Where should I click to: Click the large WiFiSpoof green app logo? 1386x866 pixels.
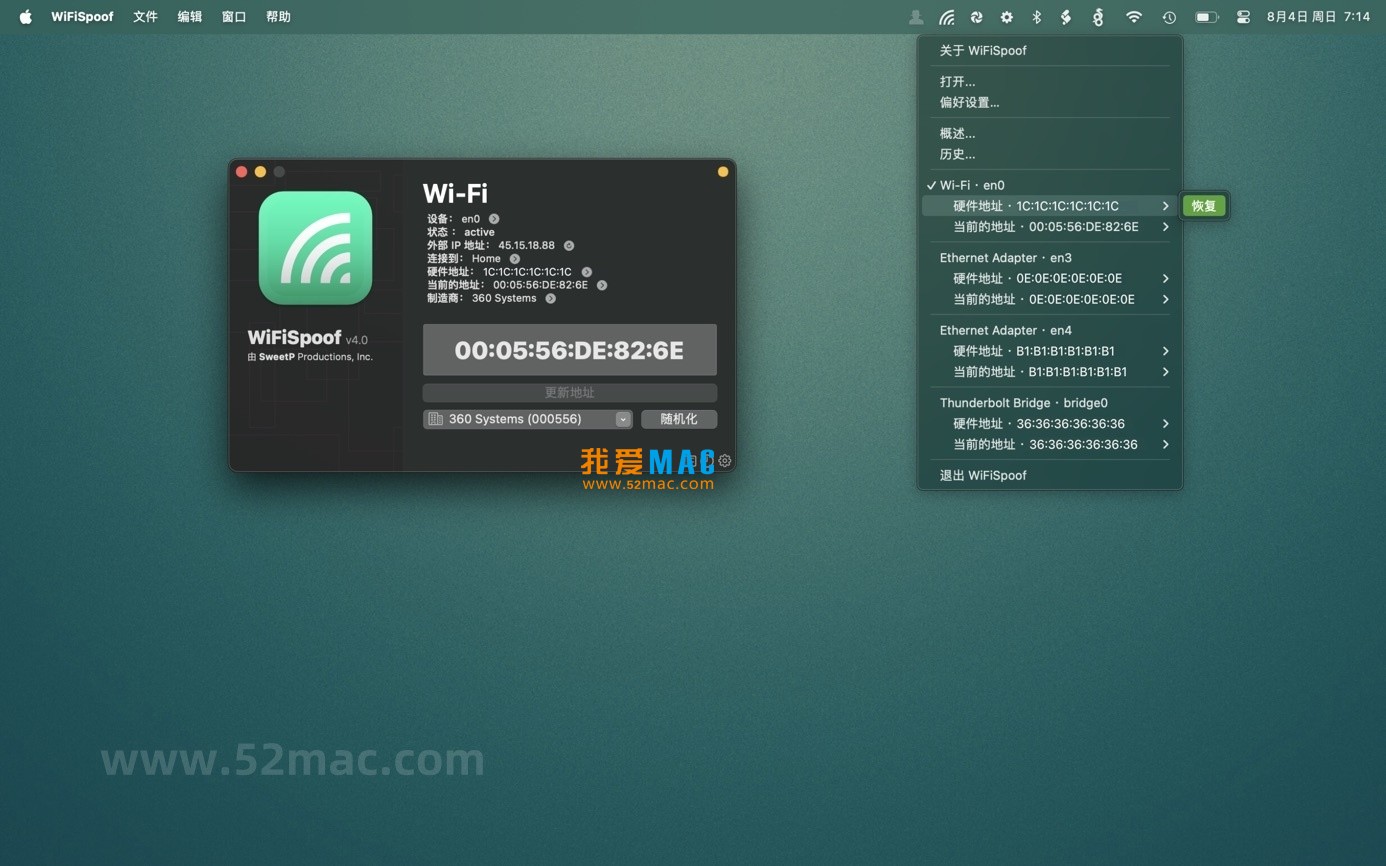pyautogui.click(x=315, y=248)
